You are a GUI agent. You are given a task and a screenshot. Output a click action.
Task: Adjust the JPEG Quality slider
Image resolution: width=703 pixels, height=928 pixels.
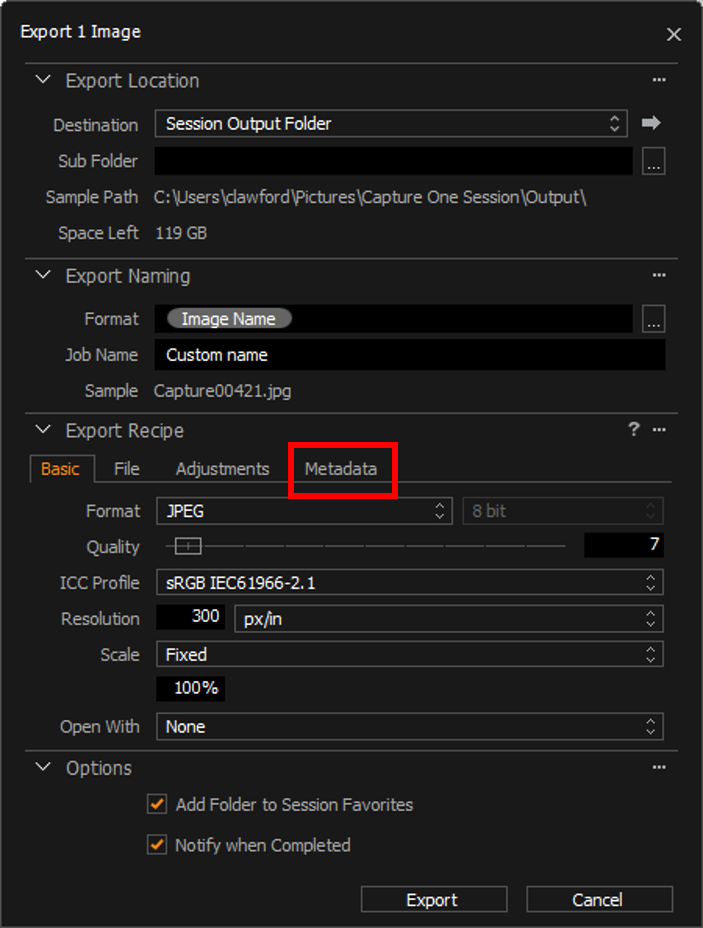[x=185, y=546]
